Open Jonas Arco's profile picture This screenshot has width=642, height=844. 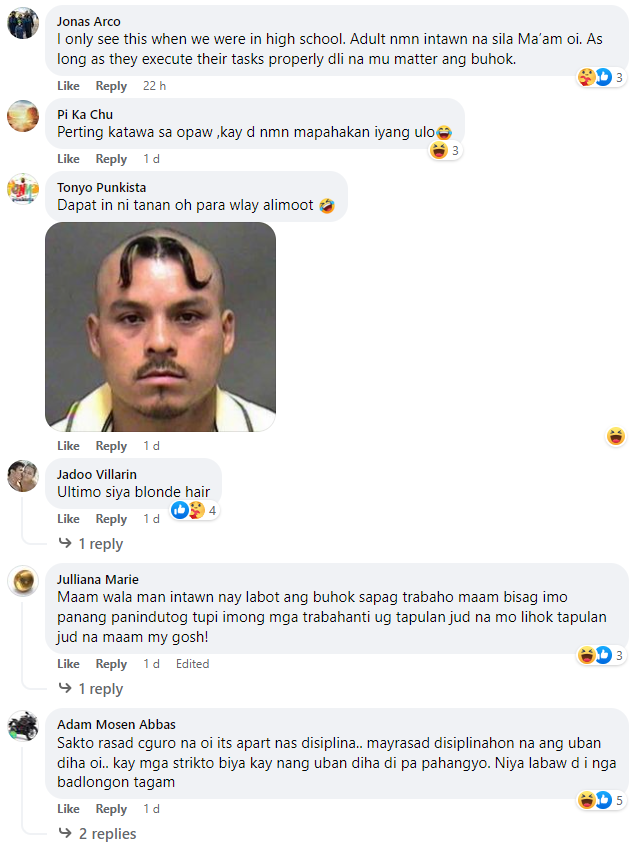click(23, 23)
